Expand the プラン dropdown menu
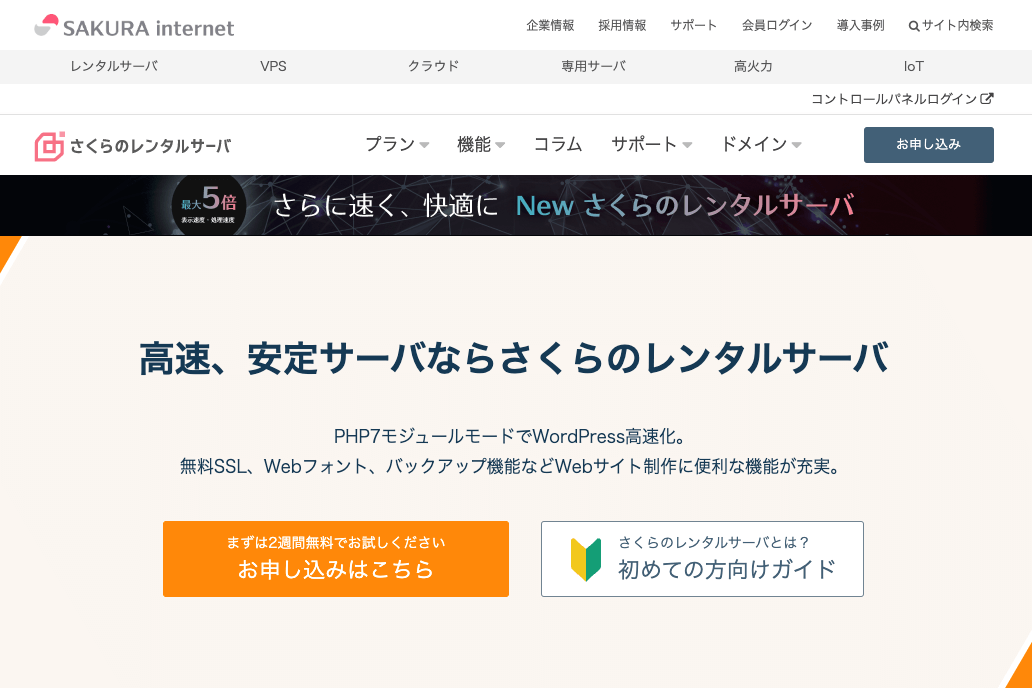The image size is (1032, 688). 396,144
